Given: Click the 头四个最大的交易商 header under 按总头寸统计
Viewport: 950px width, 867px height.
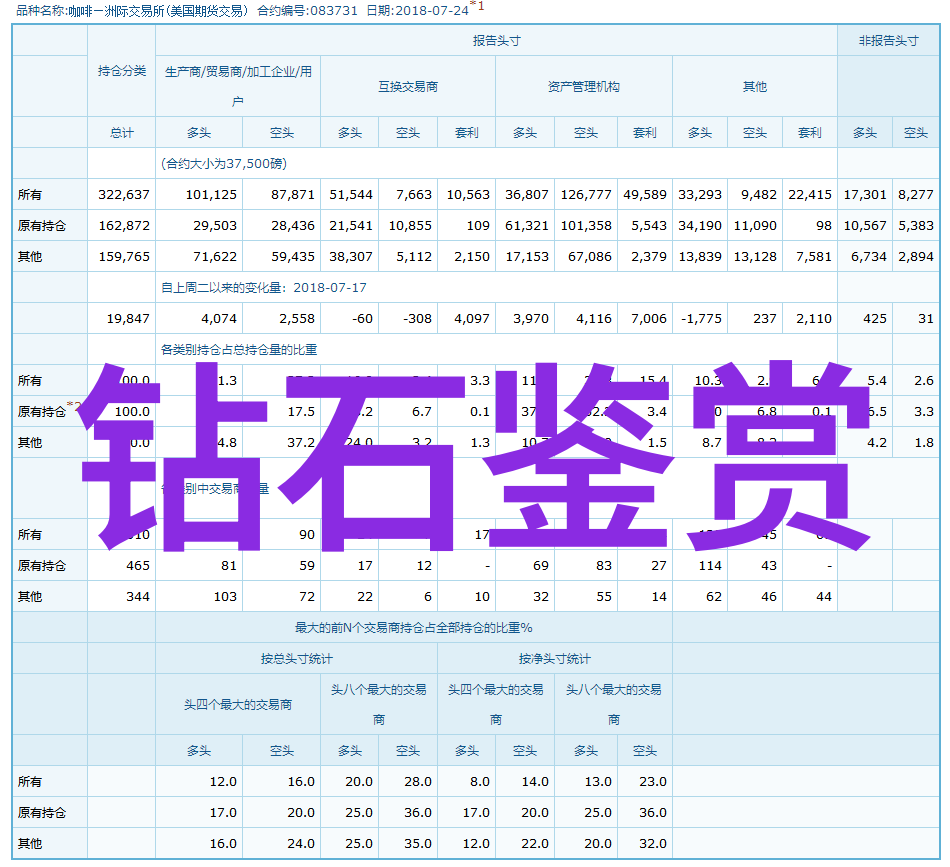Looking at the screenshot, I should click(x=238, y=704).
